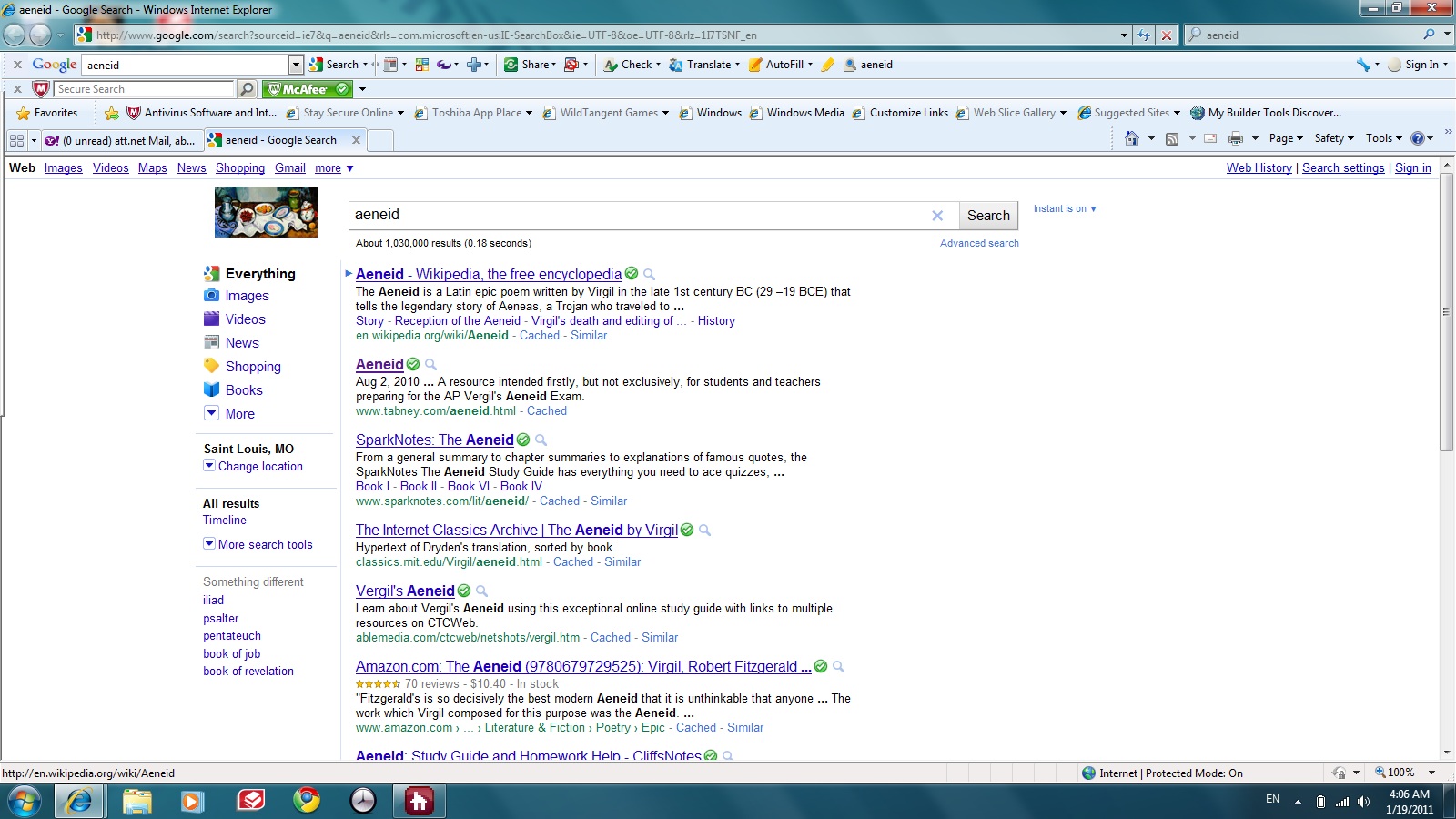Open the more dropdown in Google top navigation
Image resolution: width=1456 pixels, height=819 pixels.
pyautogui.click(x=334, y=168)
